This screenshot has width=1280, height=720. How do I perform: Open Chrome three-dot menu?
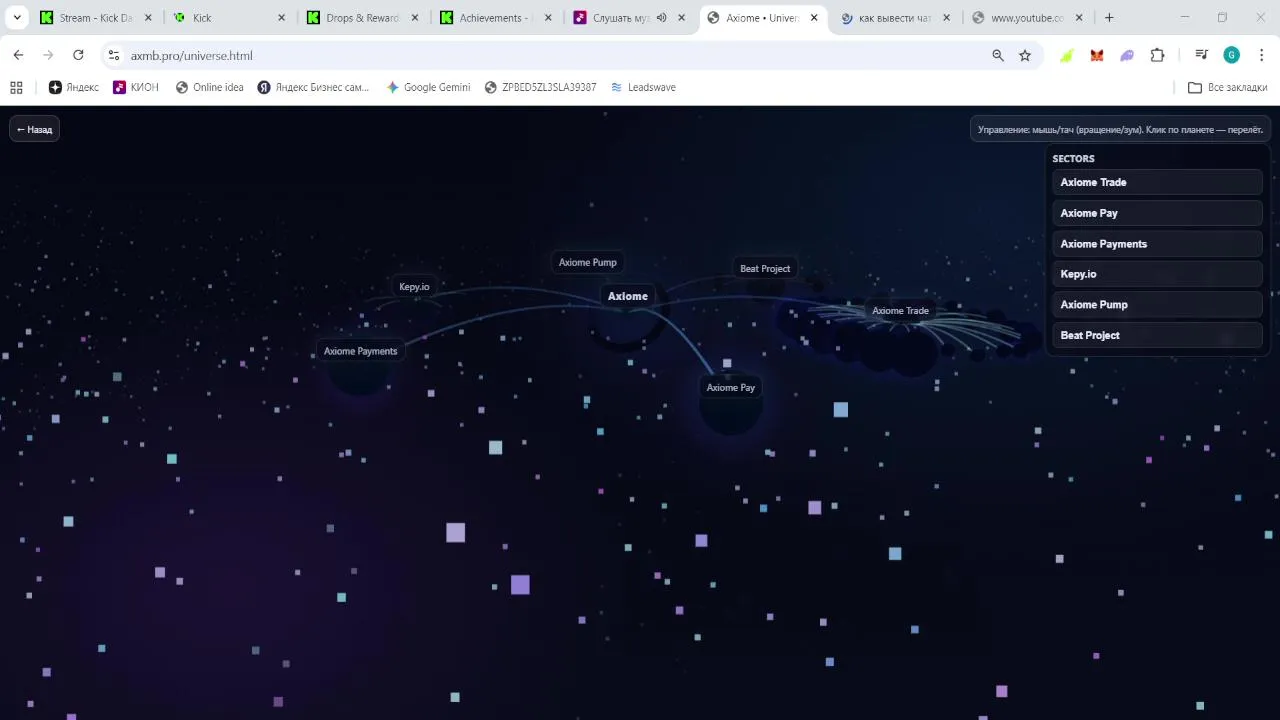pos(1262,55)
